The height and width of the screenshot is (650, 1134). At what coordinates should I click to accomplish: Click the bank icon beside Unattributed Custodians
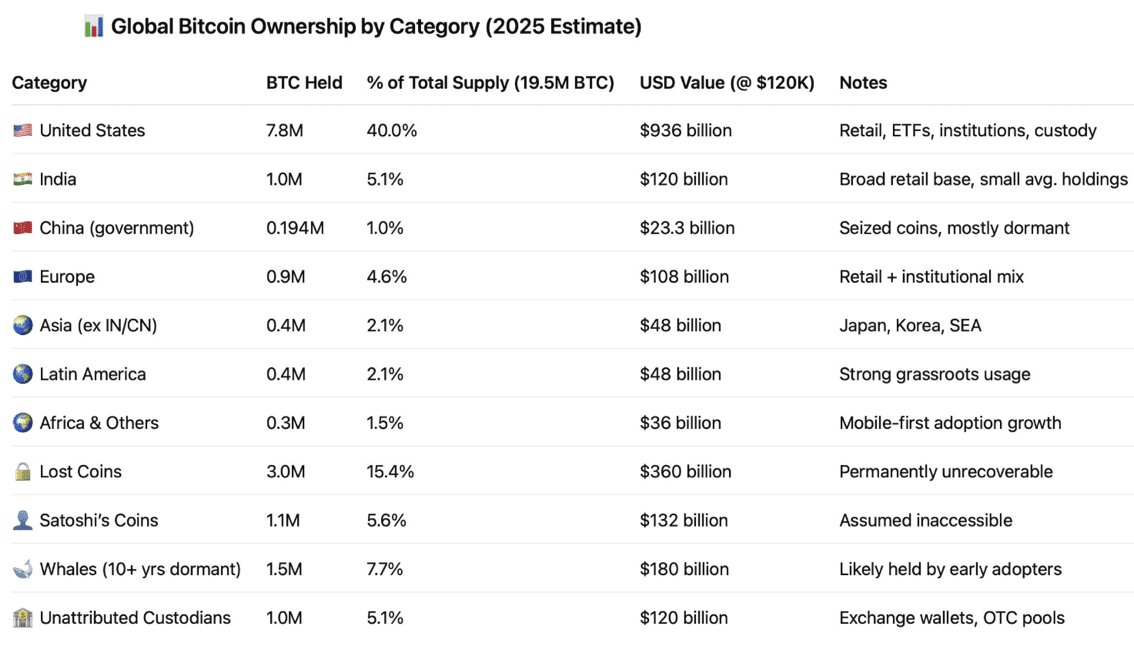click(x=22, y=618)
